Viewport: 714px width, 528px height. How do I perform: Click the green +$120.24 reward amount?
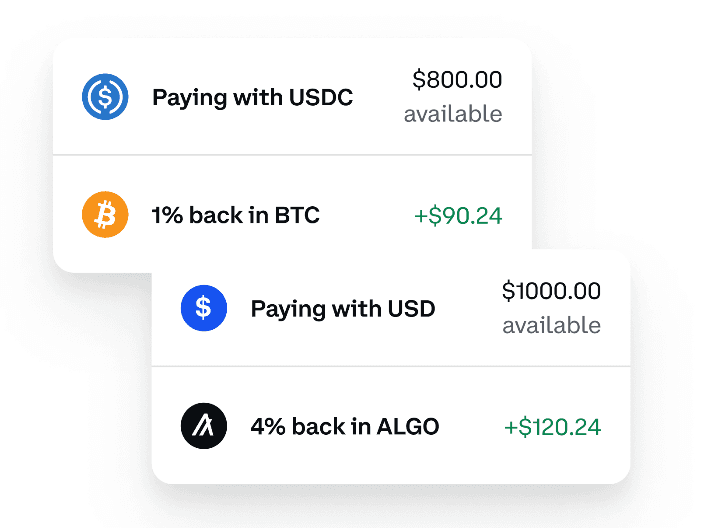(x=552, y=427)
